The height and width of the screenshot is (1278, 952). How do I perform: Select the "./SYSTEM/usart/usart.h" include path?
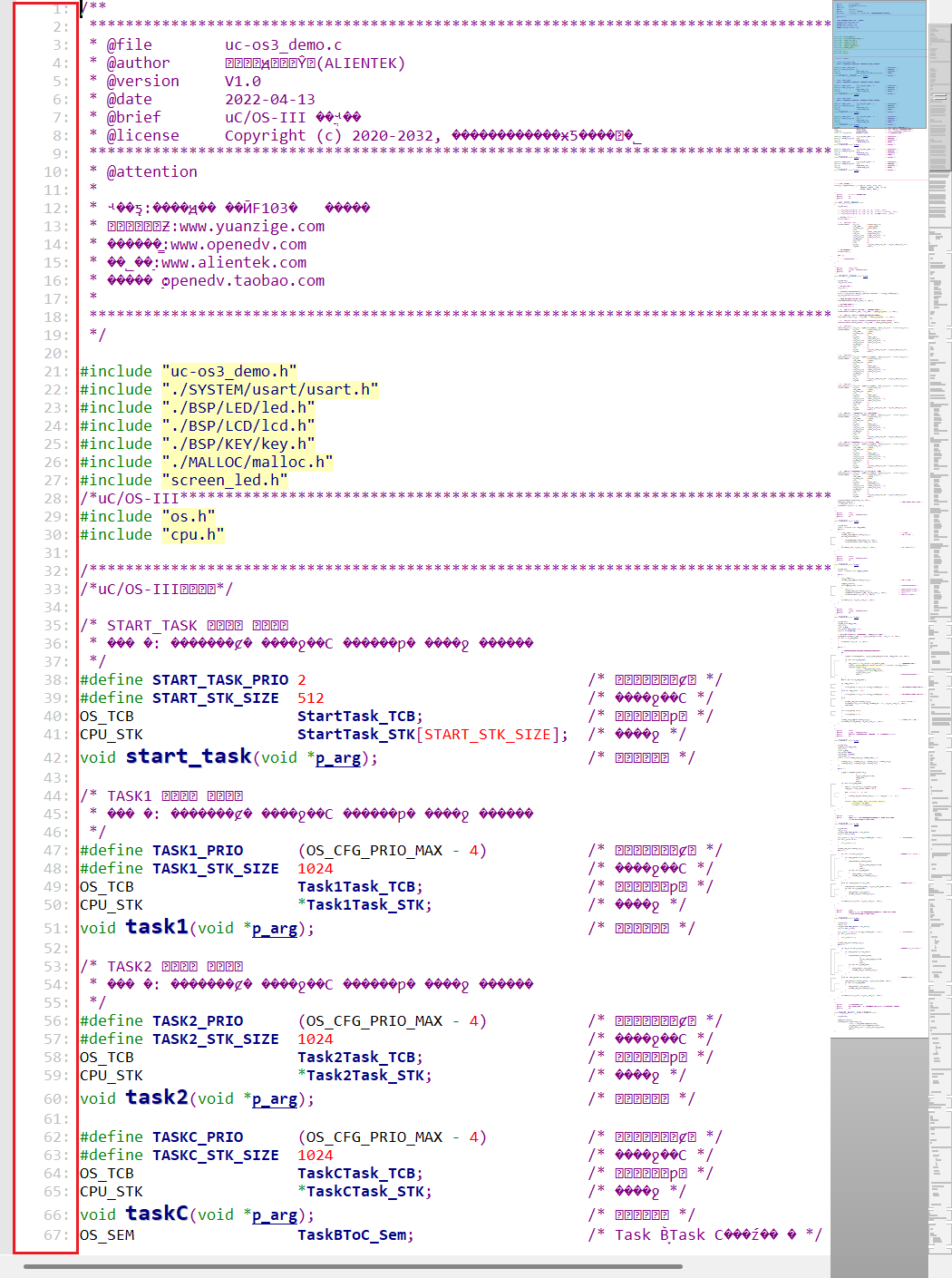(270, 389)
